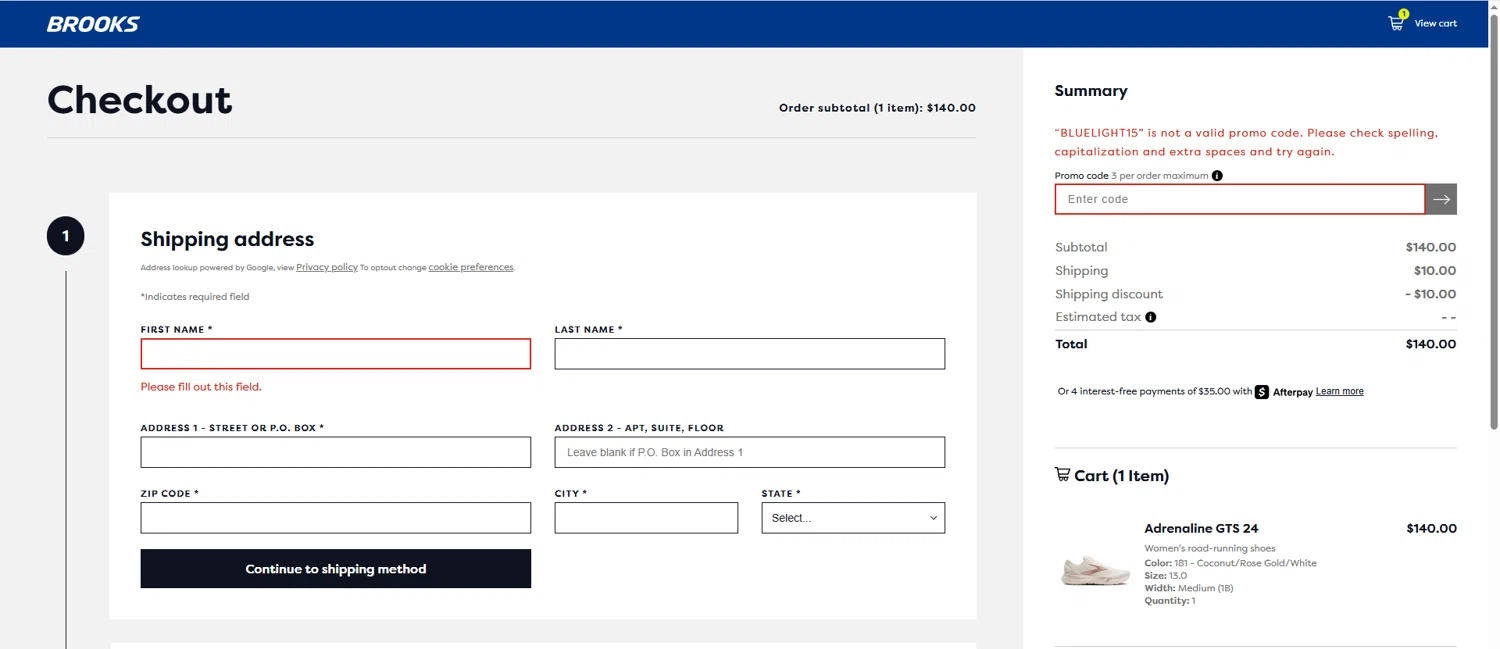The height and width of the screenshot is (649, 1500).
Task: Click Address 2 apt suite field
Action: (x=750, y=452)
